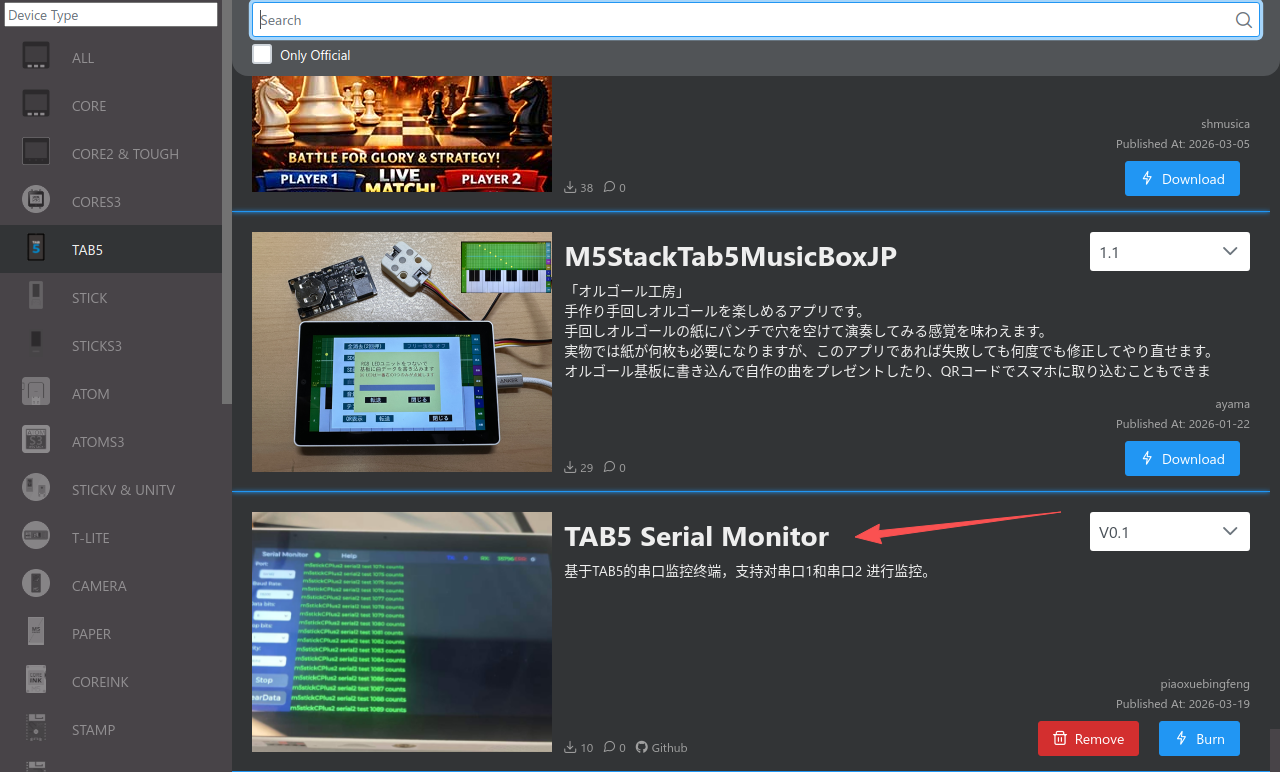Enable the Only Official checkbox
Viewport: 1280px width, 772px height.
(262, 54)
